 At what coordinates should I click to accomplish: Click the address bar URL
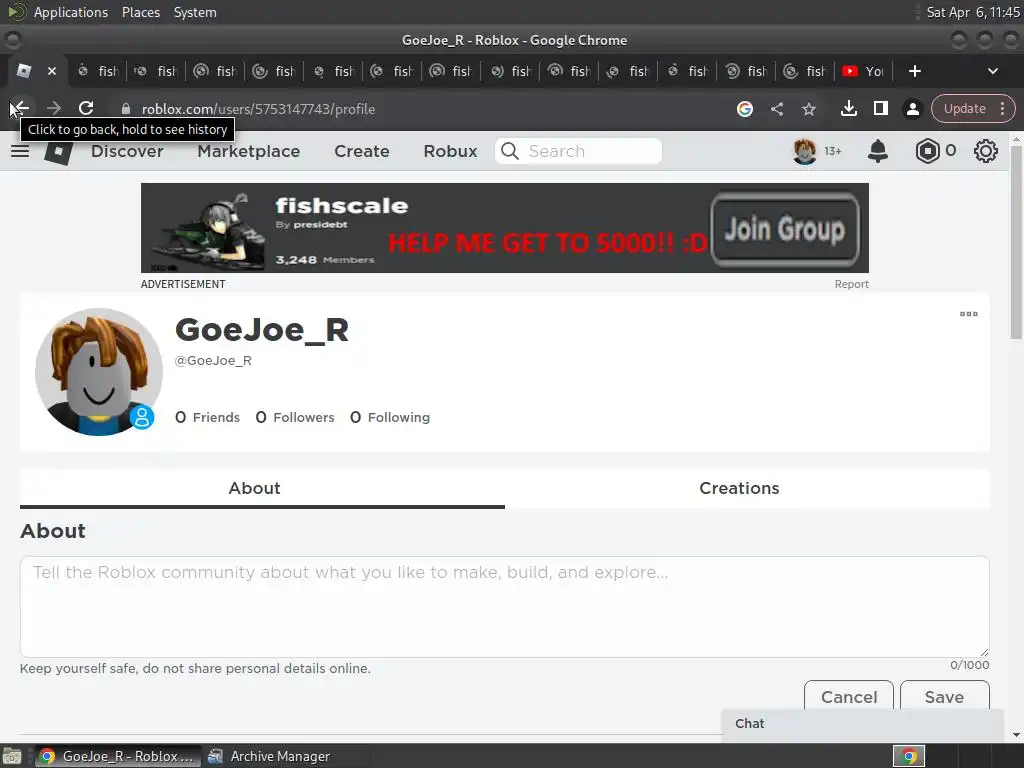pos(259,109)
